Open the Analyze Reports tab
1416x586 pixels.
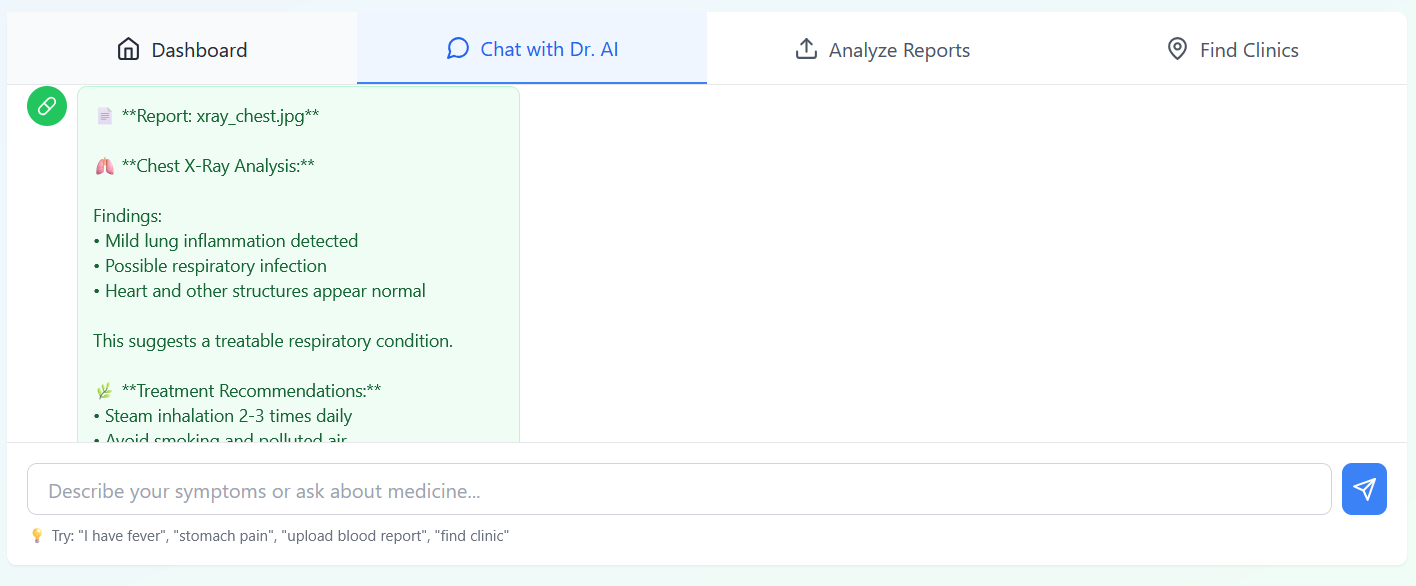point(882,48)
